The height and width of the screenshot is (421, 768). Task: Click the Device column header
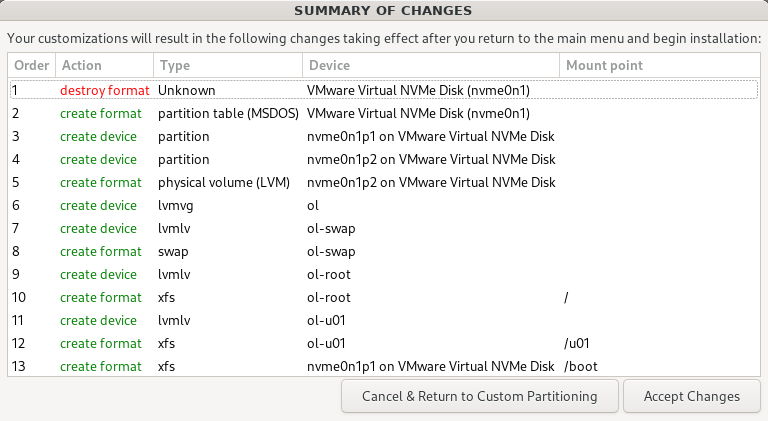click(430, 65)
